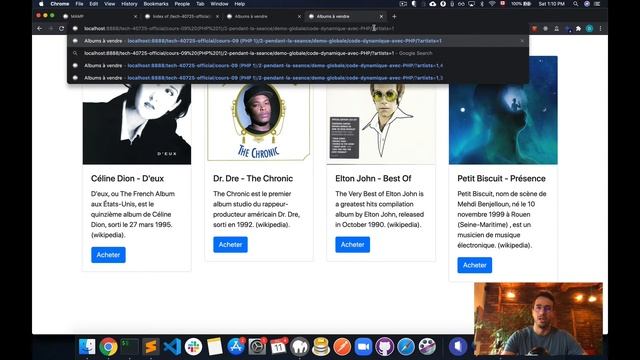Image resolution: width=640 pixels, height=360 pixels.
Task: Close the active Albums à vendre tab
Action: click(381, 16)
